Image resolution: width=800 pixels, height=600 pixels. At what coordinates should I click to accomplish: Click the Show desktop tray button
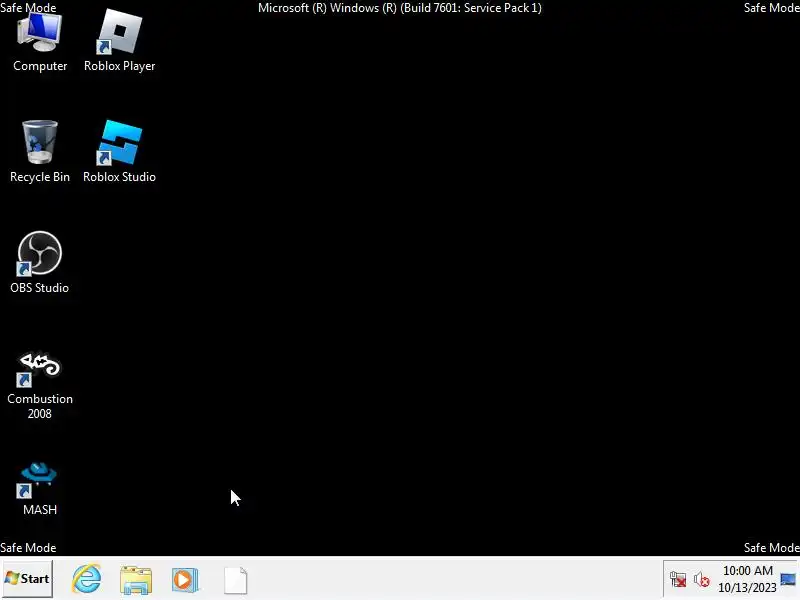tap(789, 580)
